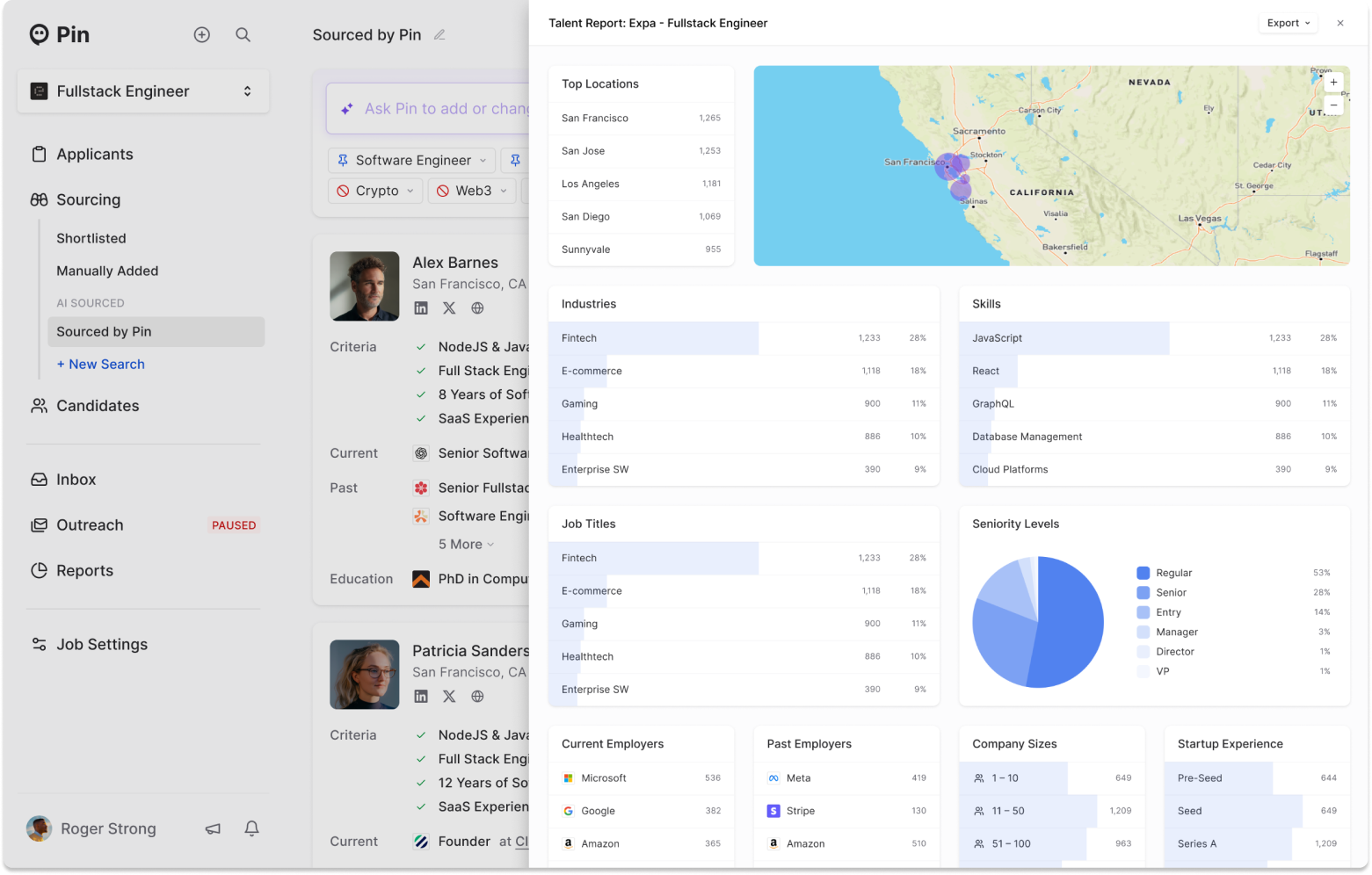Click the notification bell icon
The width and height of the screenshot is (1372, 875).
(x=251, y=828)
